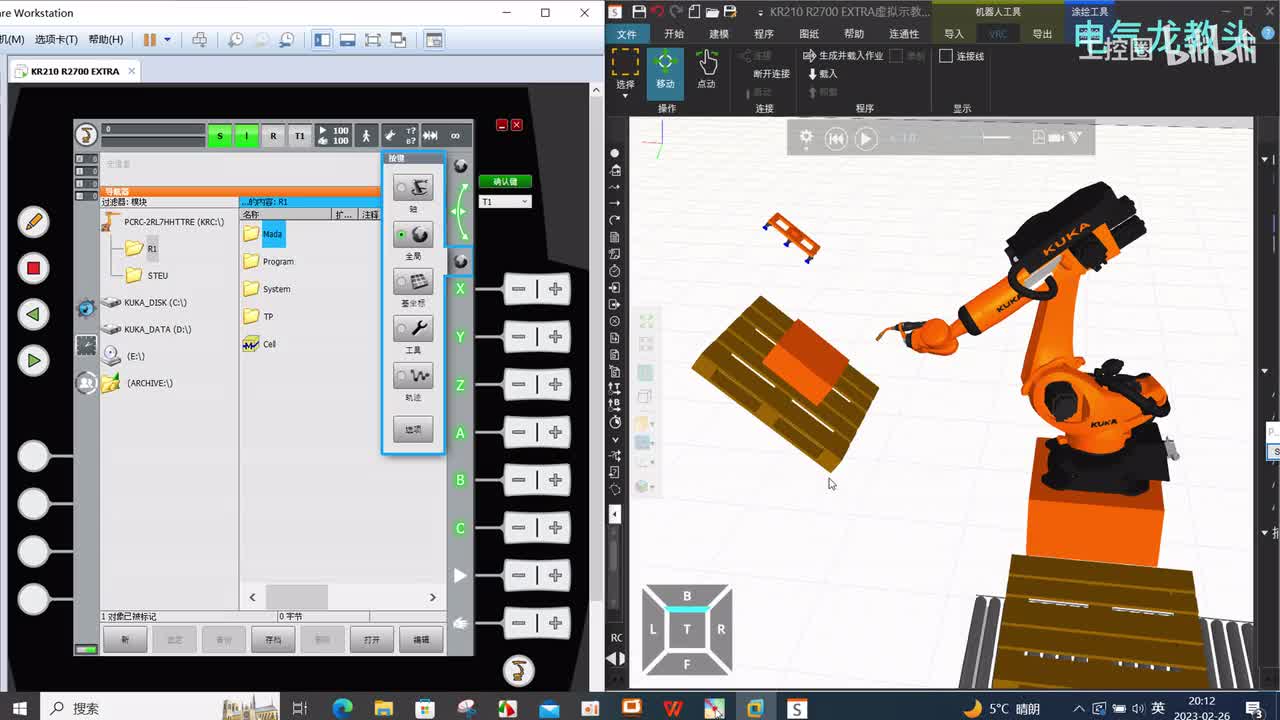Screen dimensions: 1280x720
Task: Click the plus jog key for Z
Action: click(x=555, y=385)
